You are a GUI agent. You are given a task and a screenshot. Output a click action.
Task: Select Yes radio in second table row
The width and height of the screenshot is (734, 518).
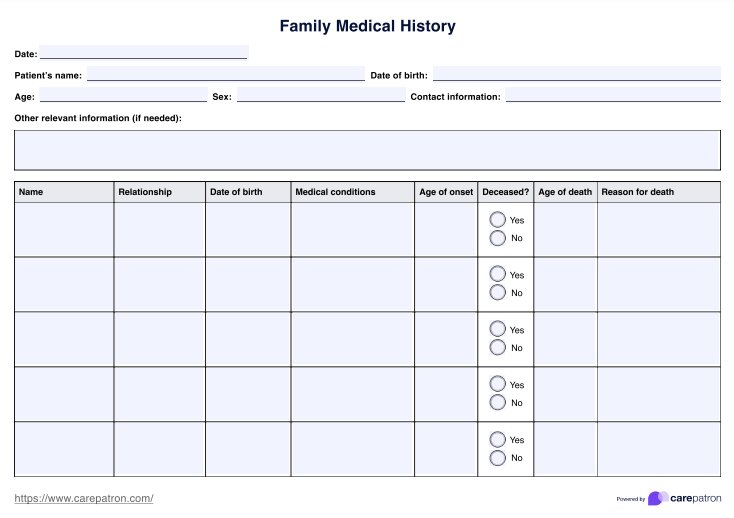pos(497,274)
